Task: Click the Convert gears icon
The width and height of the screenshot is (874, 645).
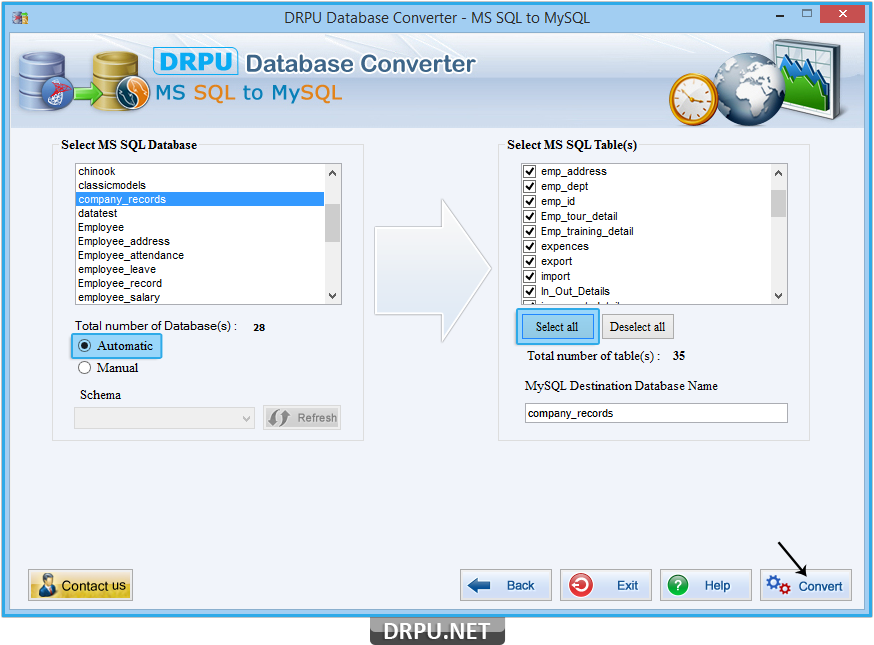Action: pyautogui.click(x=778, y=585)
